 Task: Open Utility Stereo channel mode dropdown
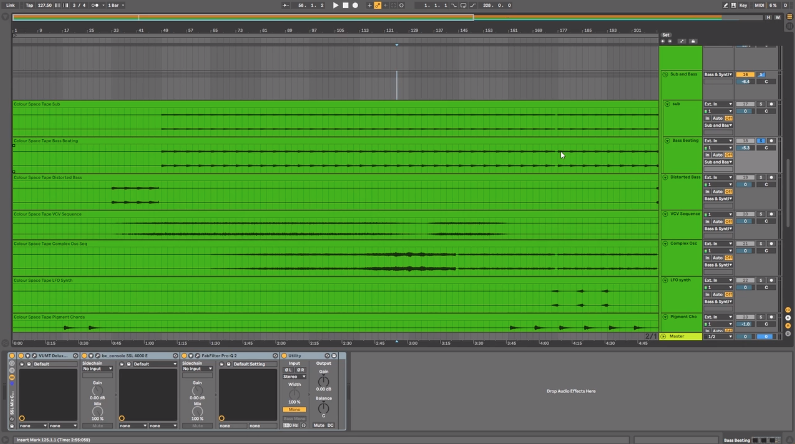[x=295, y=377]
